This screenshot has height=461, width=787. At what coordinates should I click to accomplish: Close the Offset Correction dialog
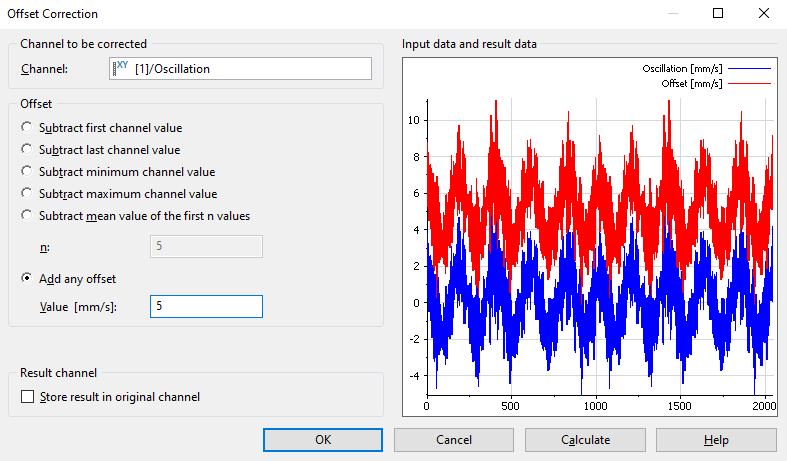click(x=764, y=14)
